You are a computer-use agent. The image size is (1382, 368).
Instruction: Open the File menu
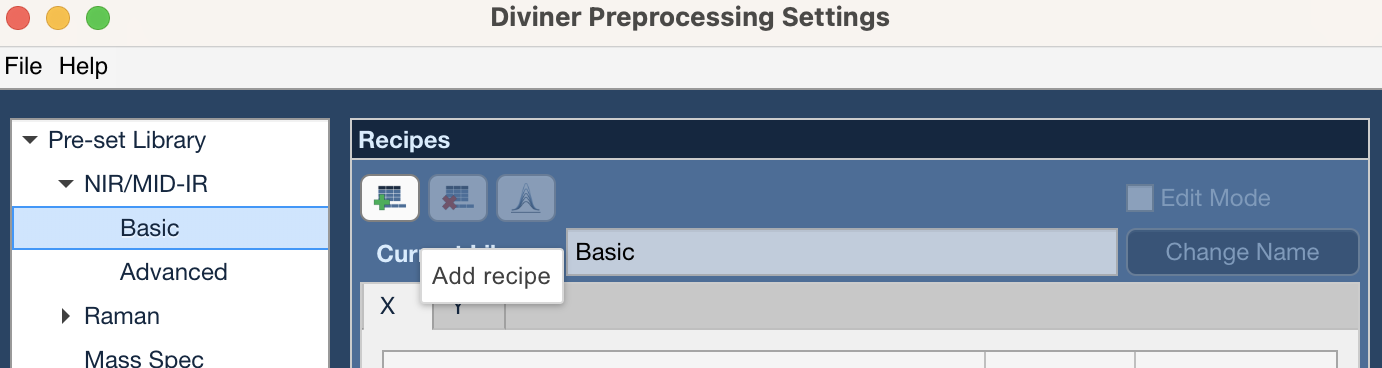(x=24, y=67)
